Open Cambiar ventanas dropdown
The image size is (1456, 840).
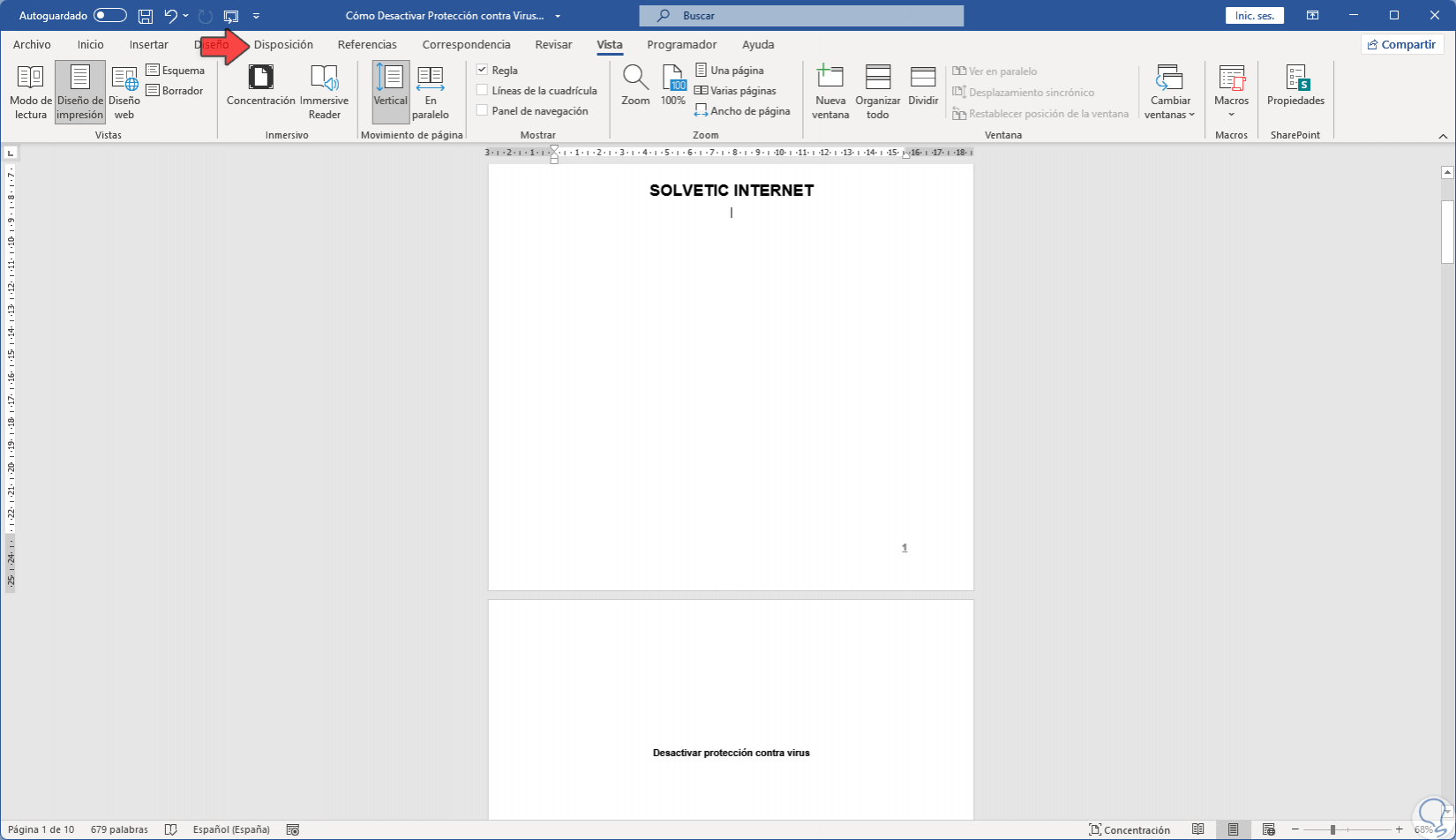click(x=1169, y=92)
